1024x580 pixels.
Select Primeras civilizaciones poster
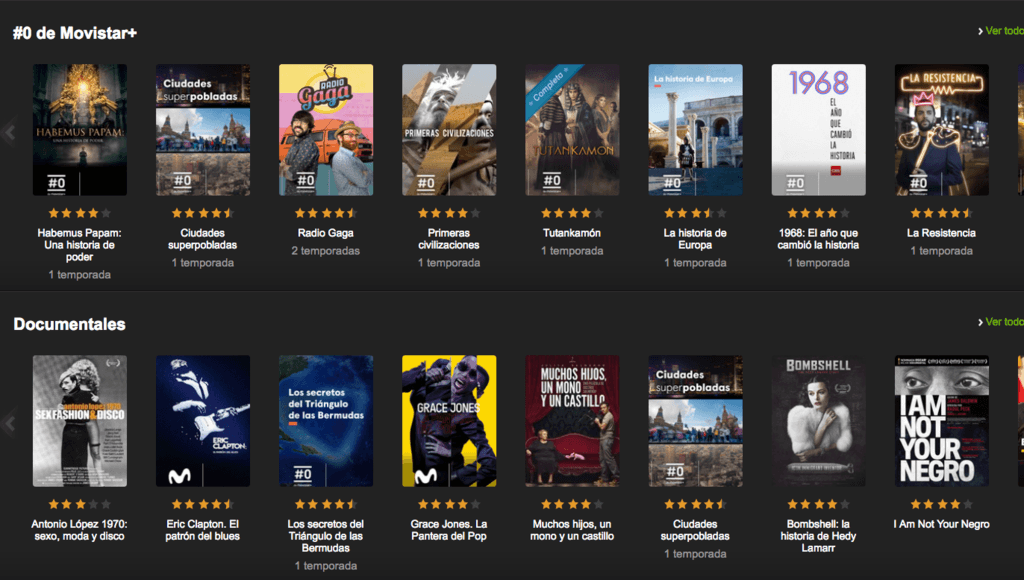tap(449, 130)
